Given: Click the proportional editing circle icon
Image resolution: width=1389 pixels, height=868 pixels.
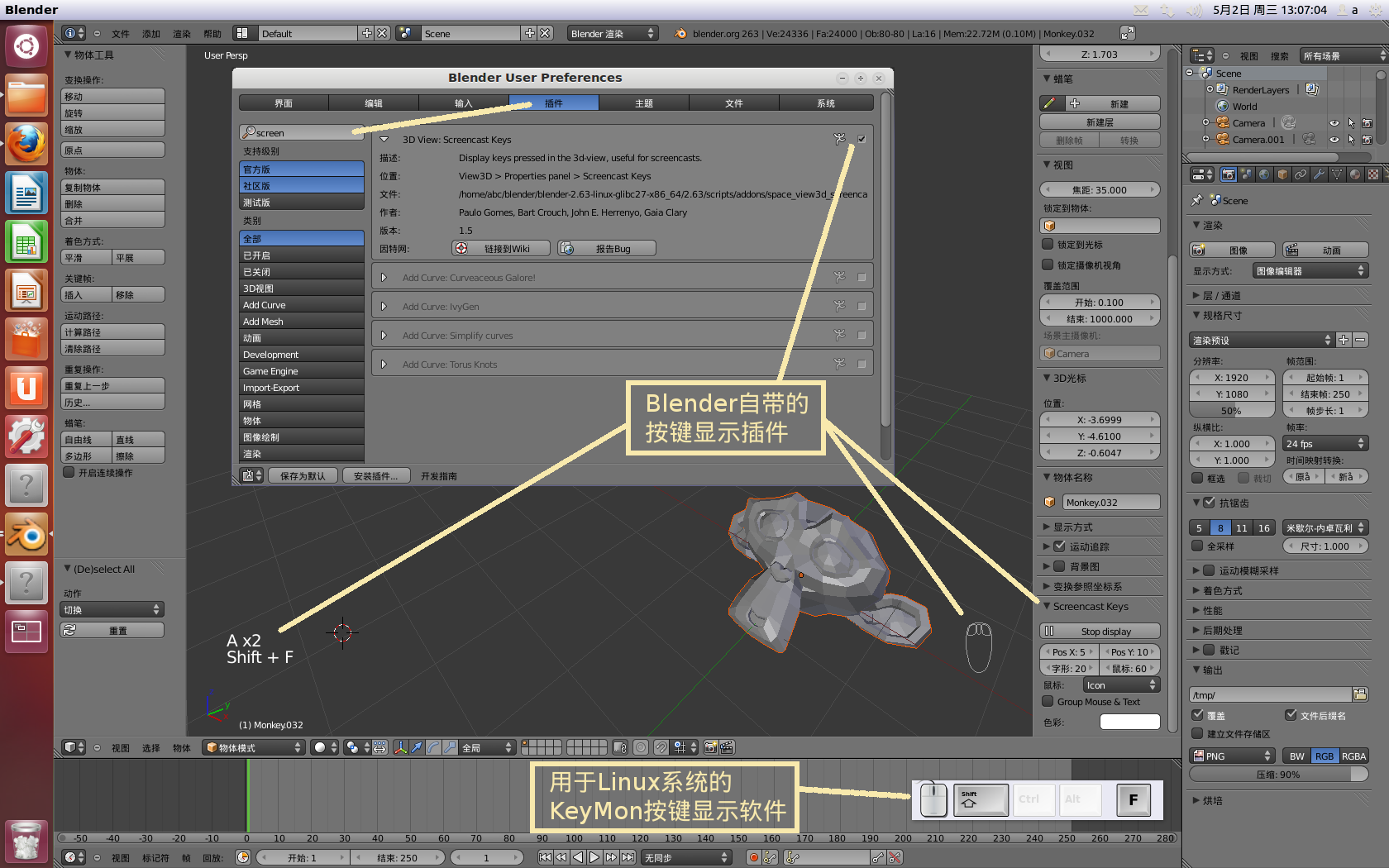Looking at the screenshot, I should 641,747.
